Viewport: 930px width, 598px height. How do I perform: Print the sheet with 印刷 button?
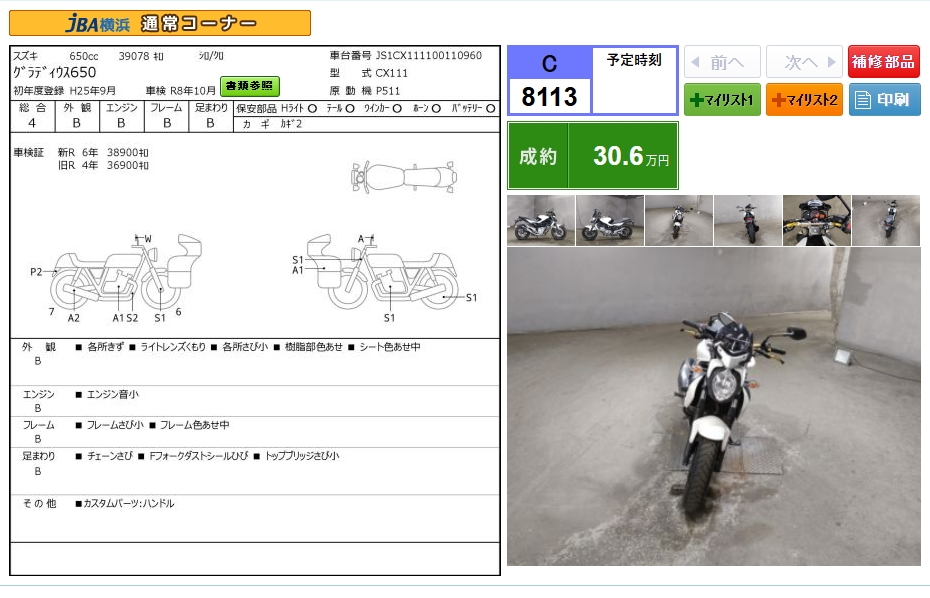(884, 100)
